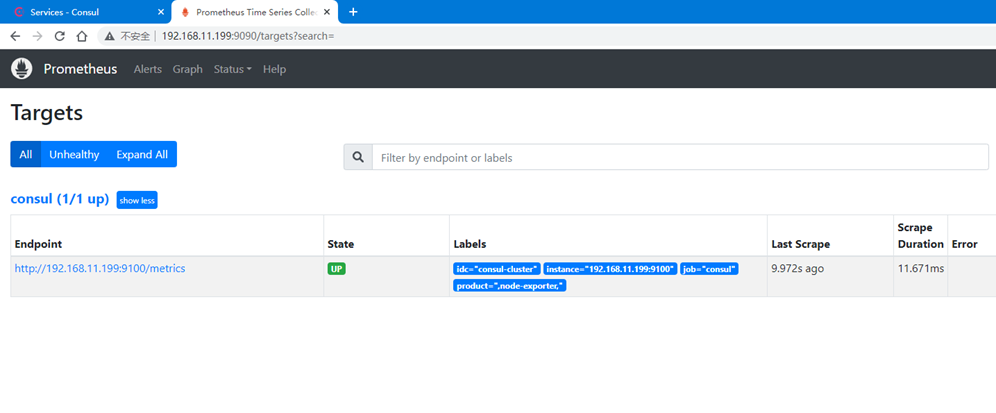Click the job="consul" label badge
The image size is (996, 413).
point(709,269)
